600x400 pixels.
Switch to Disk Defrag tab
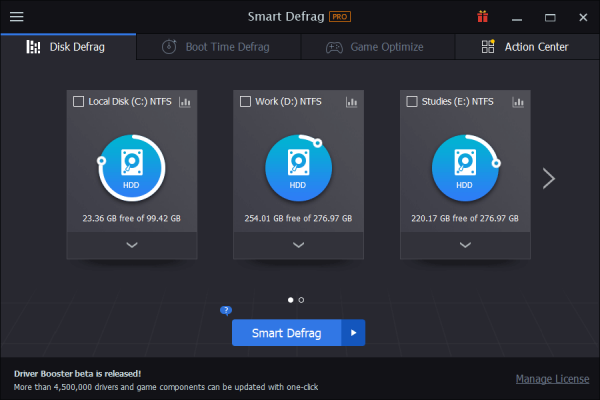pyautogui.click(x=68, y=47)
